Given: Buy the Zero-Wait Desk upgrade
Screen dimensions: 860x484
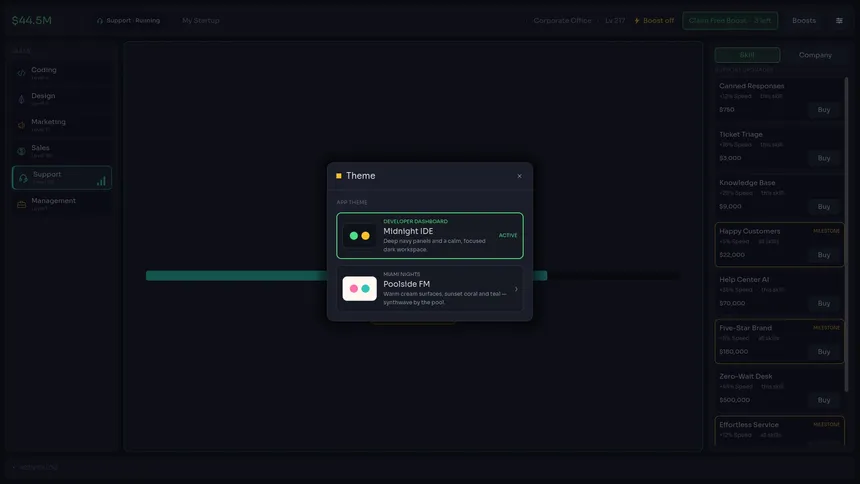Looking at the screenshot, I should (823, 400).
